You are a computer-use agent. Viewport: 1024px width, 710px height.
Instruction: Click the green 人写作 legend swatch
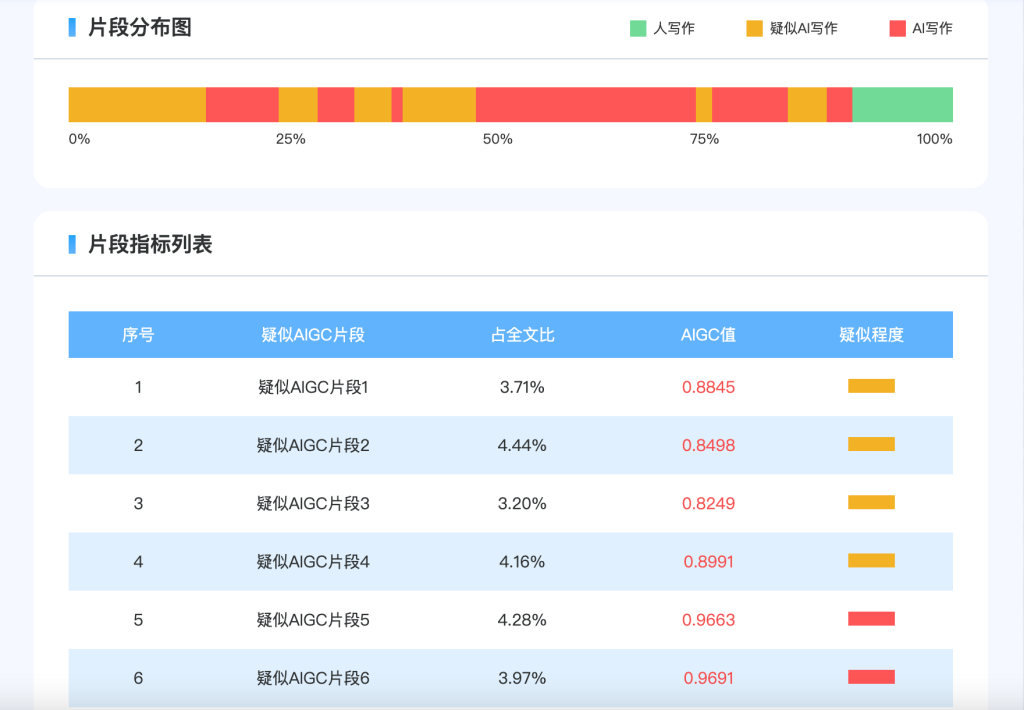coord(638,28)
